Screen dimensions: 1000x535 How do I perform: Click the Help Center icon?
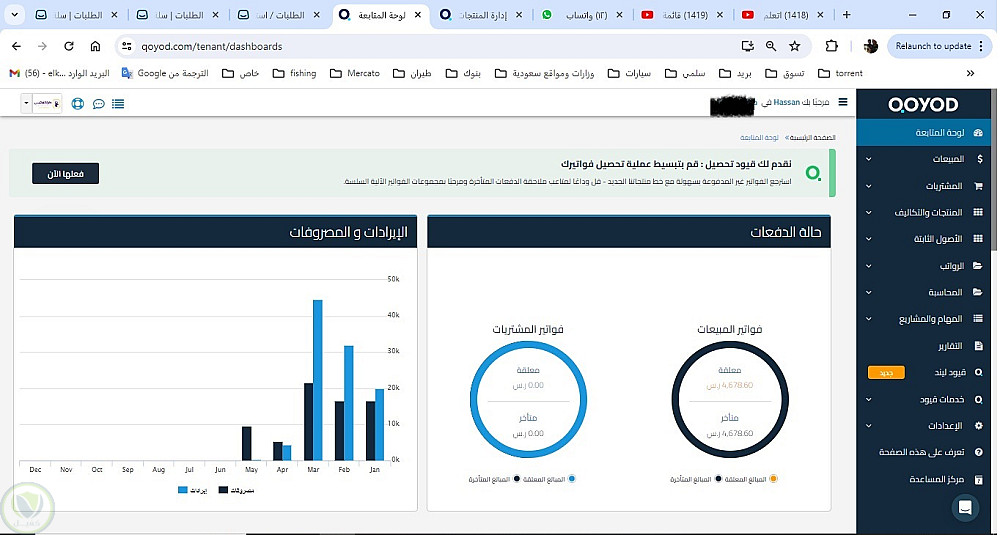click(979, 480)
